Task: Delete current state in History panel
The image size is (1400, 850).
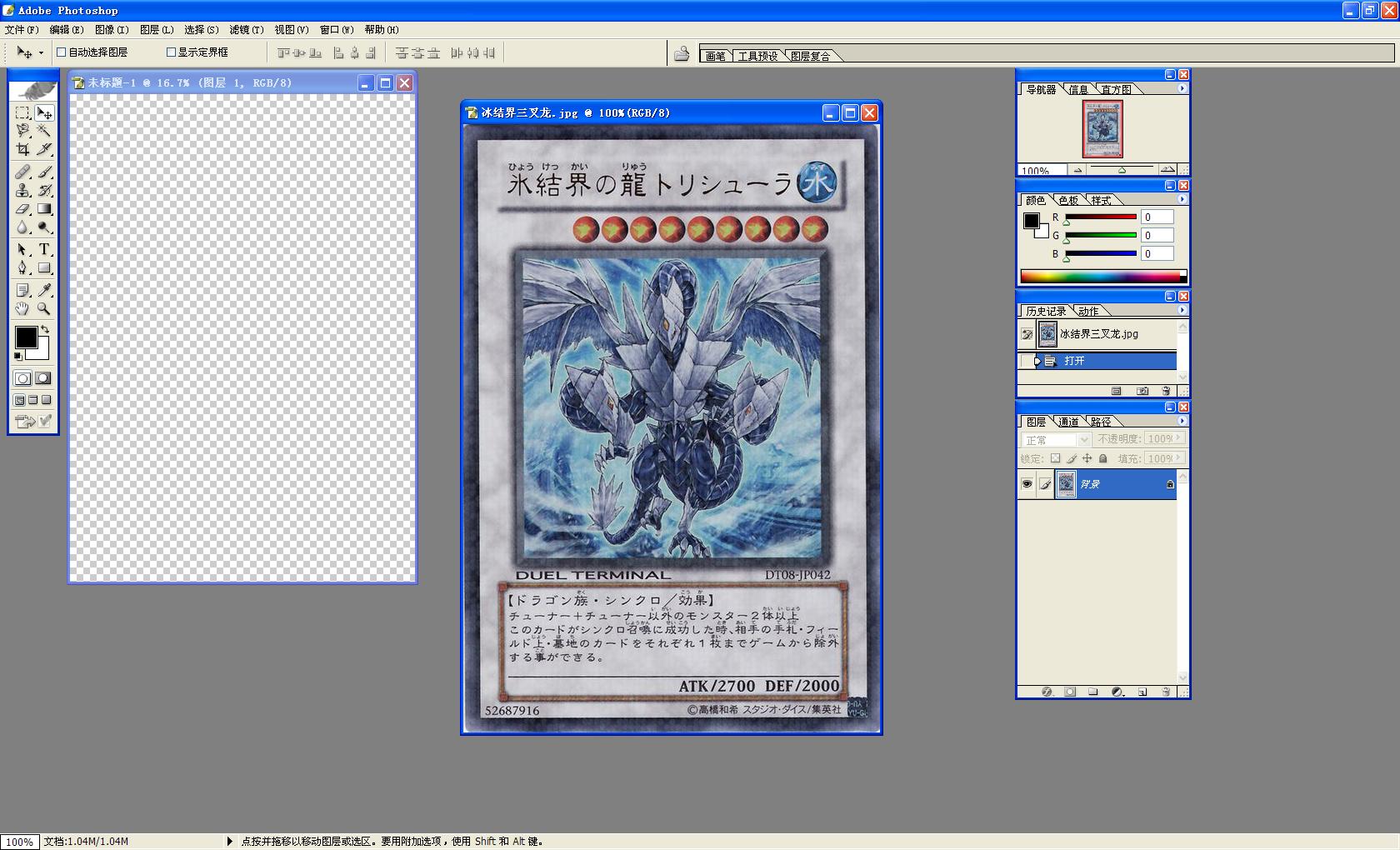Action: pyautogui.click(x=1166, y=391)
